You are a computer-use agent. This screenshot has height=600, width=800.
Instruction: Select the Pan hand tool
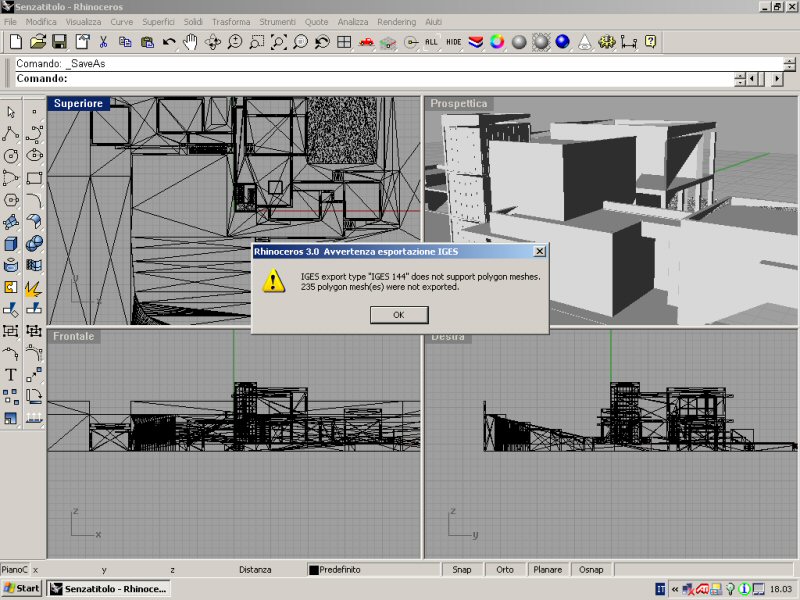pyautogui.click(x=190, y=42)
